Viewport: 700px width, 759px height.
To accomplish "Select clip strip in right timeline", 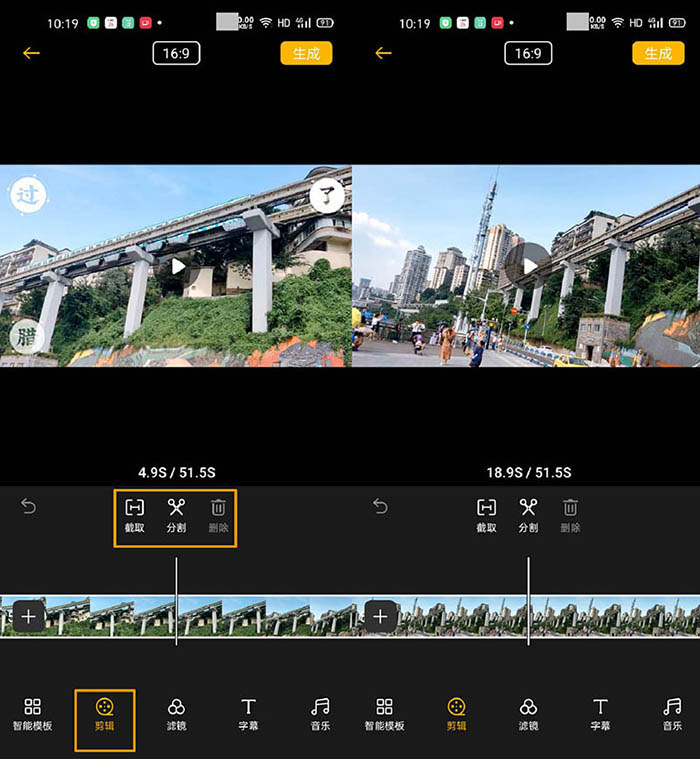I will (526, 616).
